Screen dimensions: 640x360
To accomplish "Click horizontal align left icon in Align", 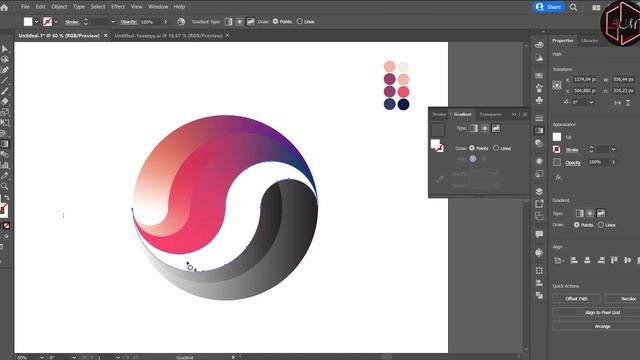I will (574, 260).
